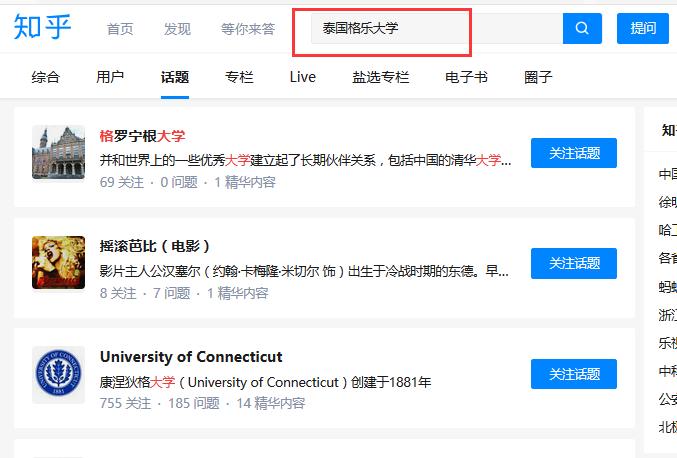Open the 格罗宁根大学 topic thumbnail
This screenshot has height=458, width=677.
[58, 152]
